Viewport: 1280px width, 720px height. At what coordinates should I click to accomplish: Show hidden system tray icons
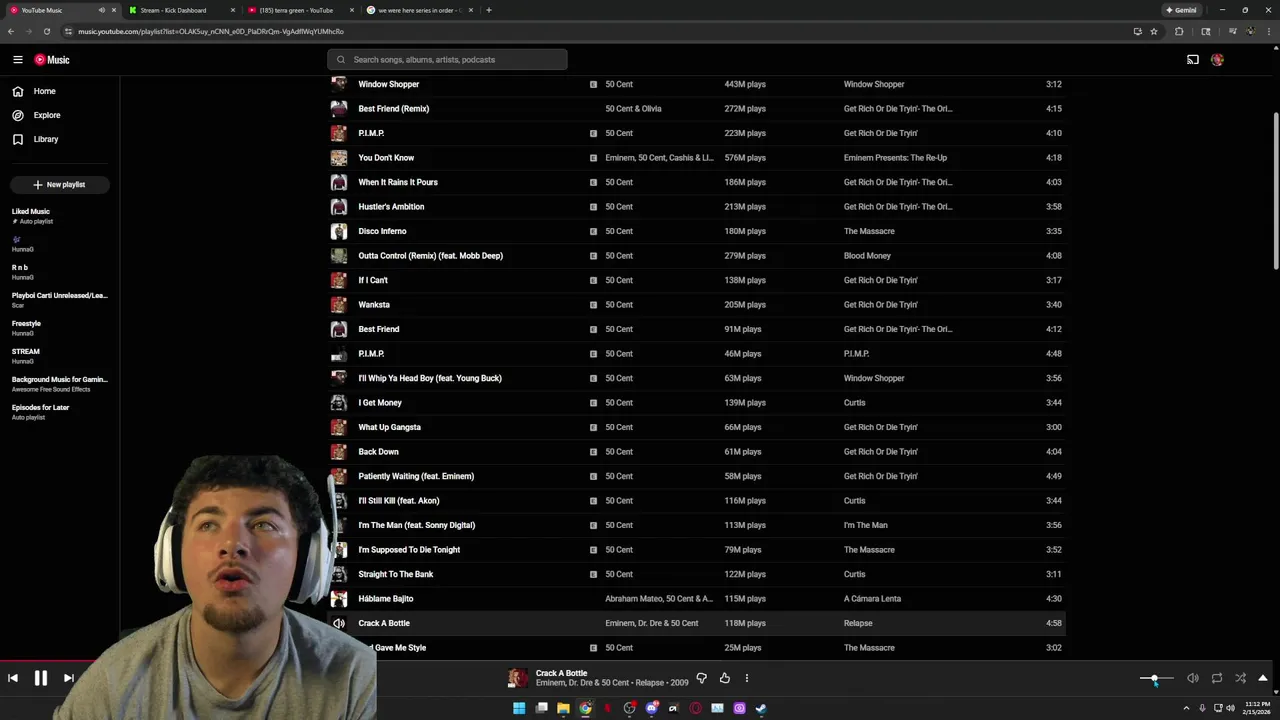coord(1187,708)
